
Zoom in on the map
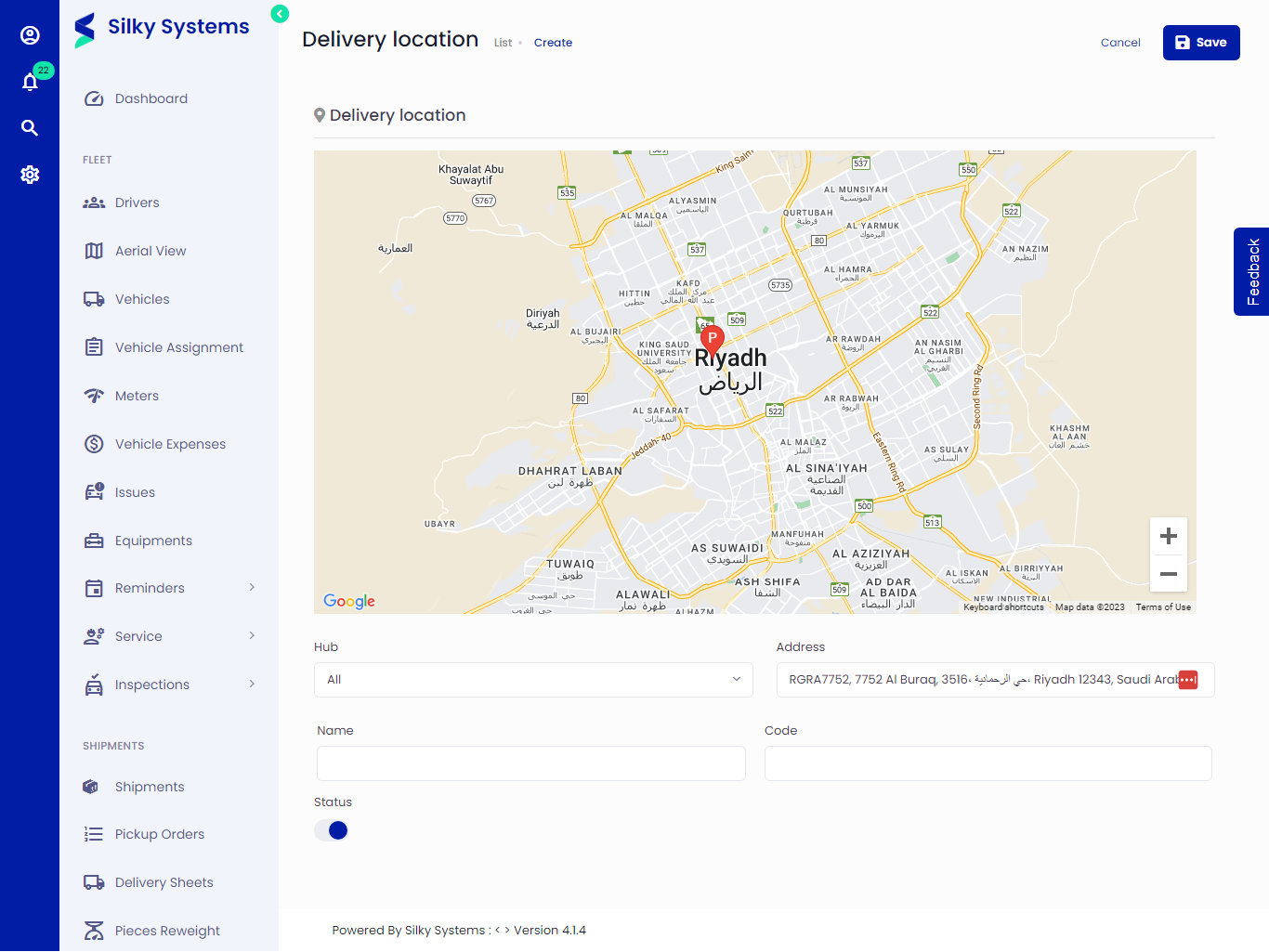pos(1168,535)
